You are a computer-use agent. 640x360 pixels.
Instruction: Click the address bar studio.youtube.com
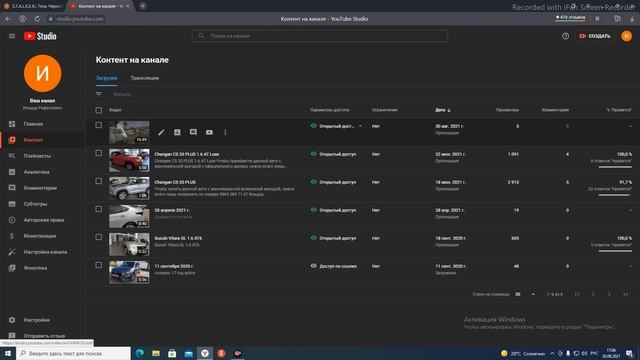[x=80, y=19]
